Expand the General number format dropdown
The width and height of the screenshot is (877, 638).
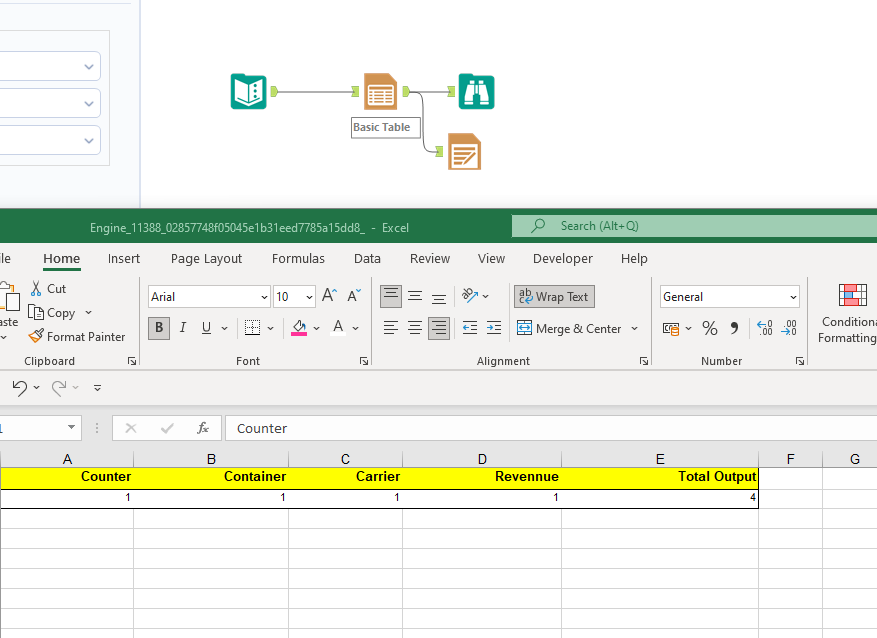coord(795,296)
